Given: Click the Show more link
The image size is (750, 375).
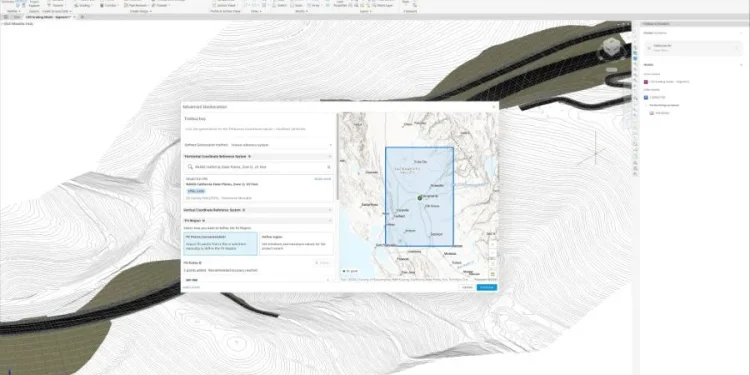Looking at the screenshot, I should [x=322, y=179].
